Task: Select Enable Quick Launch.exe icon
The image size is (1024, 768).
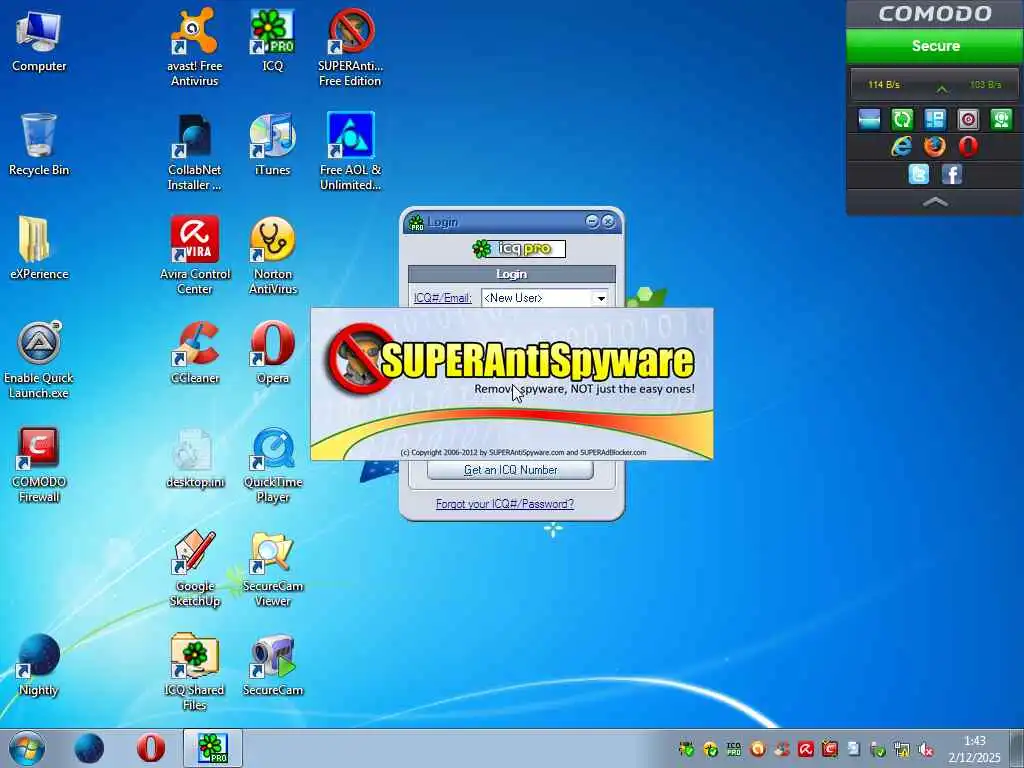Action: (39, 359)
